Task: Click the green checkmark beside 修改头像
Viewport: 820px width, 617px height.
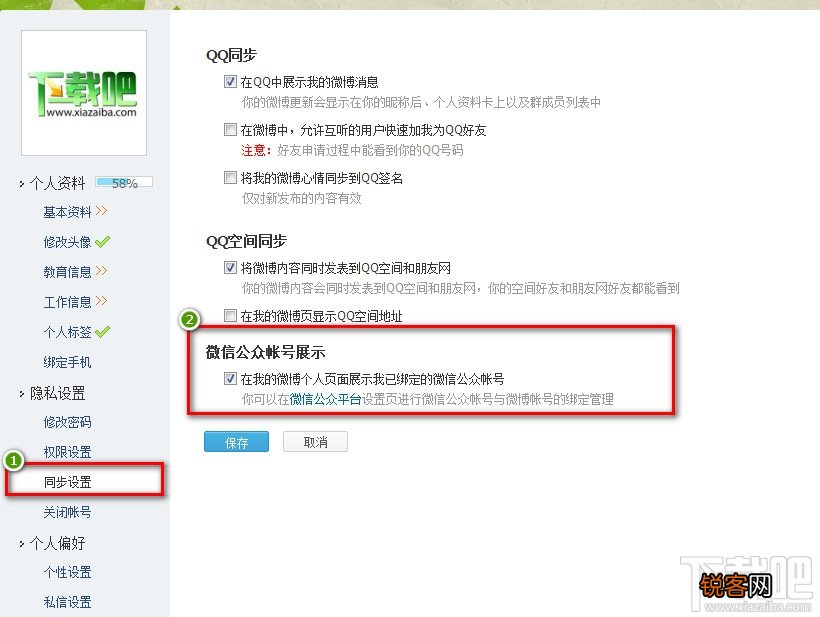Action: pos(102,242)
